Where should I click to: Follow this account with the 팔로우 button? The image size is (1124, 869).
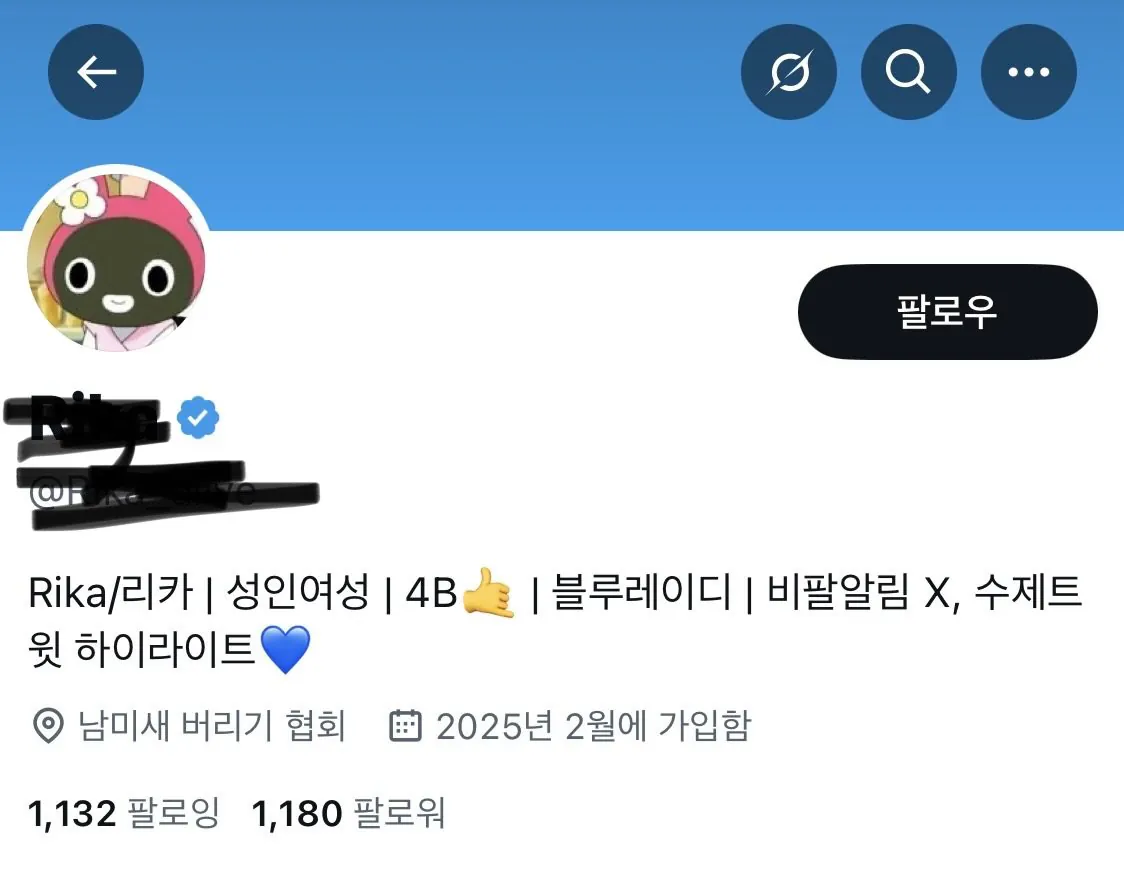947,311
